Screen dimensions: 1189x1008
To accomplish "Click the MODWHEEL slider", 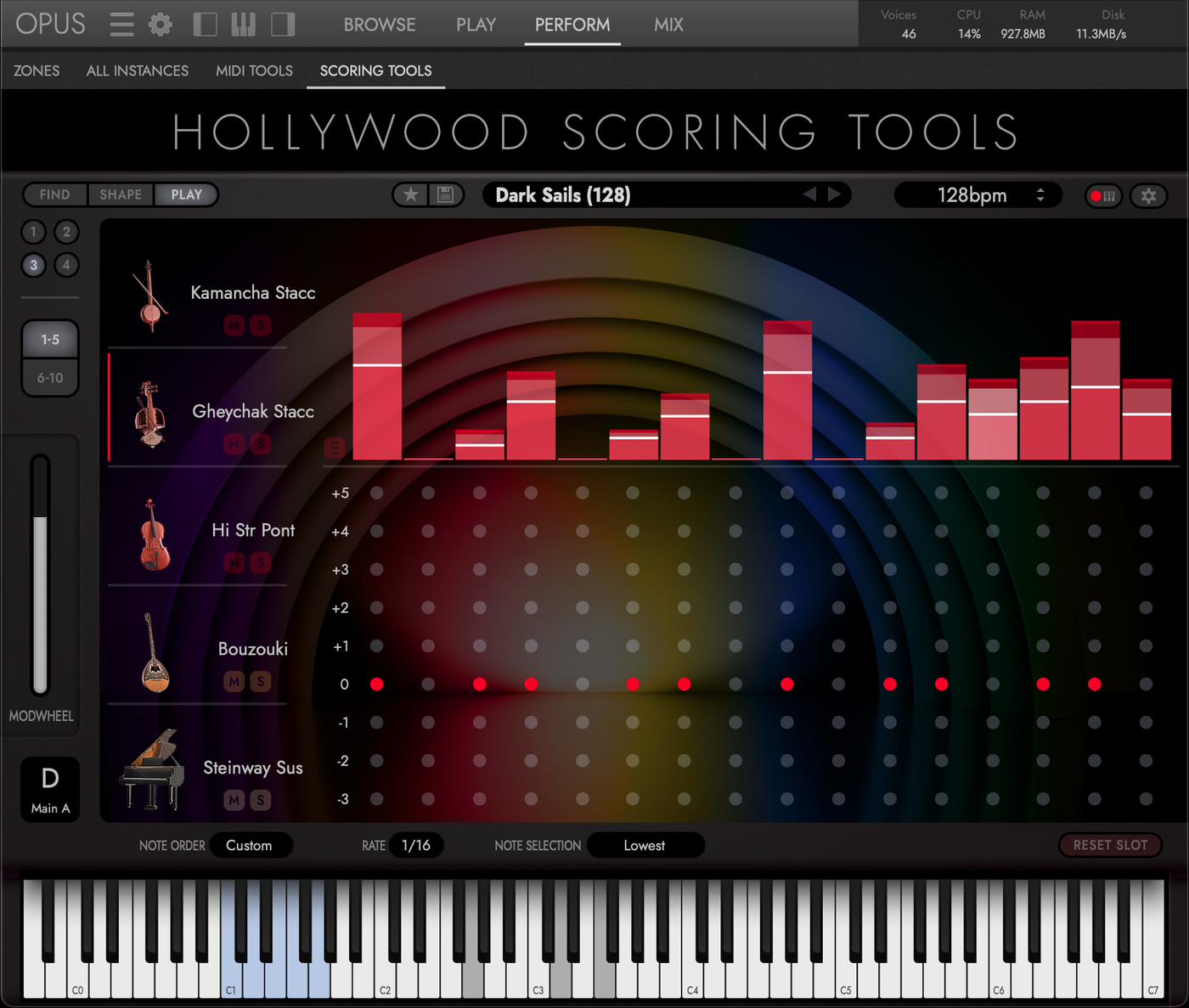I will (x=40, y=575).
